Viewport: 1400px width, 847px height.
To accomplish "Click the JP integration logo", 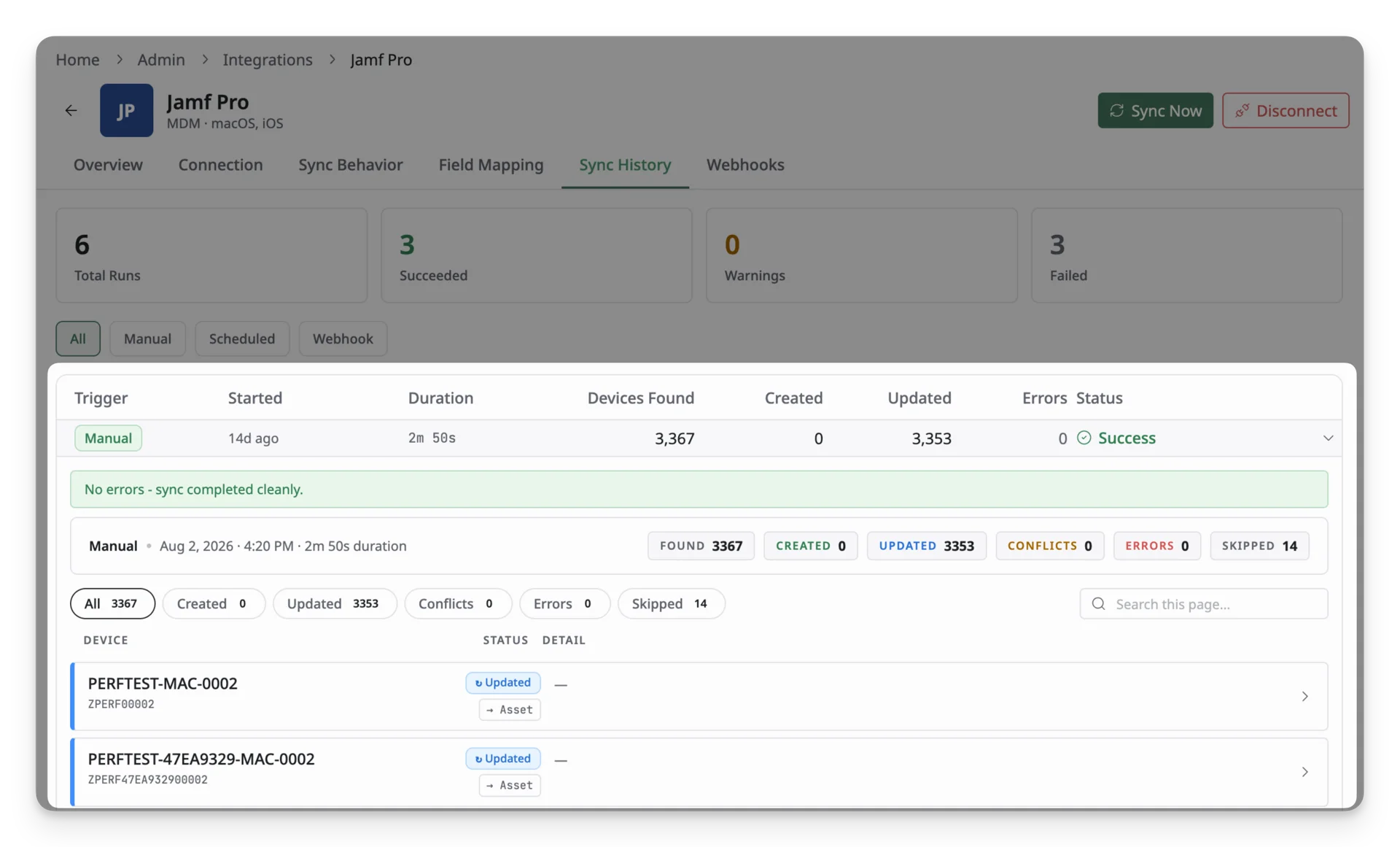I will [126, 110].
